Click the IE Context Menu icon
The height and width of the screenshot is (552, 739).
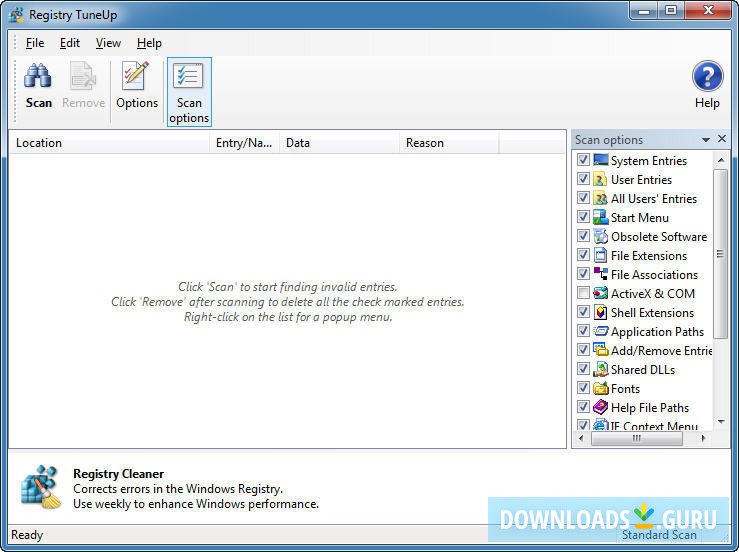(600, 424)
